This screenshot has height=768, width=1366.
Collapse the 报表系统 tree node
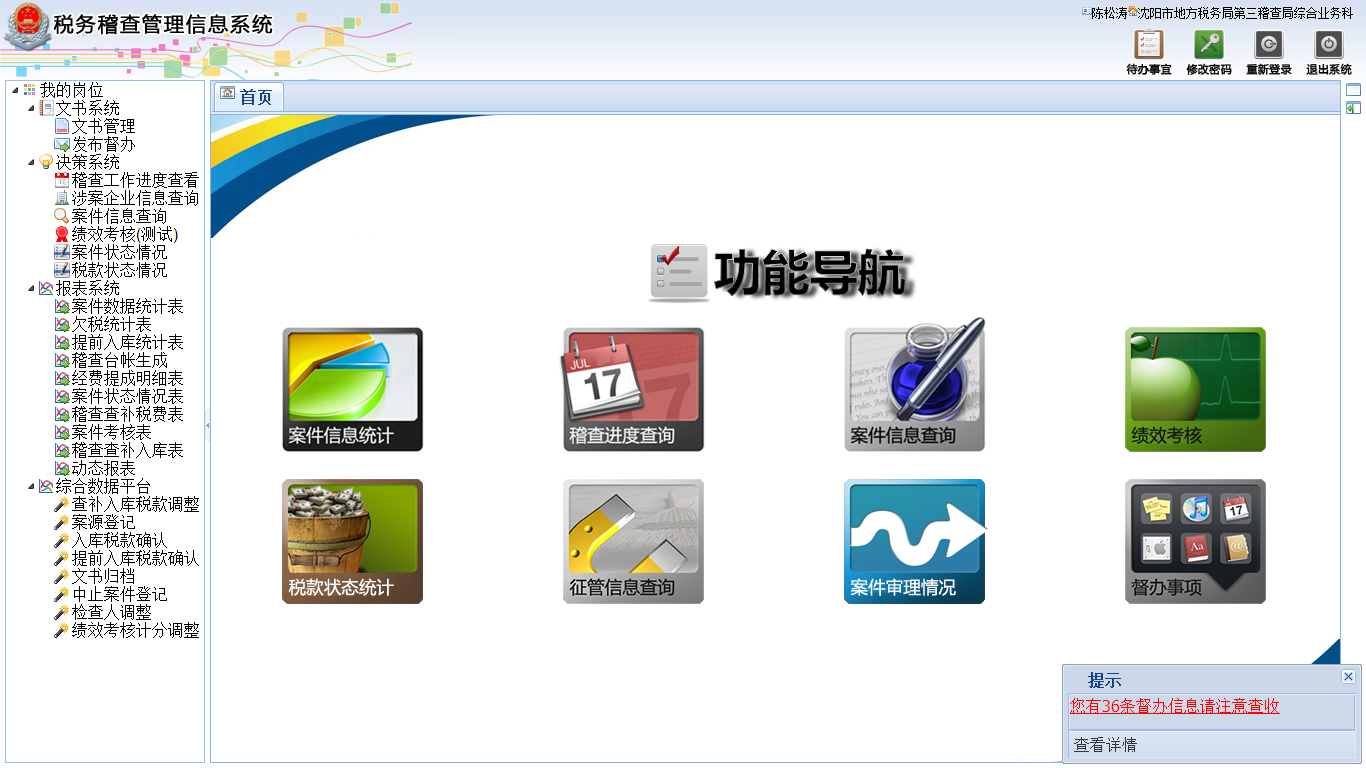(x=30, y=289)
